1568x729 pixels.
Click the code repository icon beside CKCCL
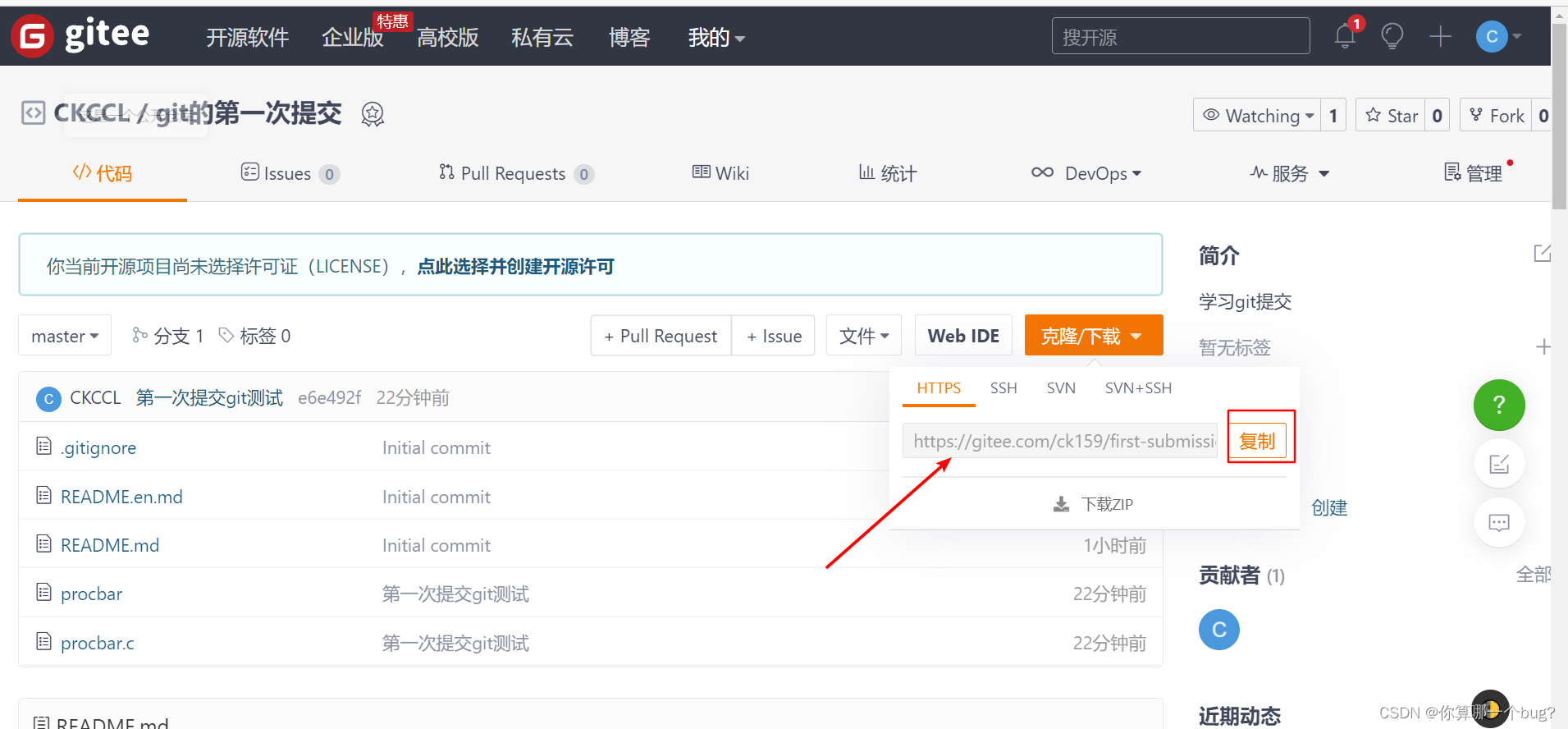[x=33, y=112]
